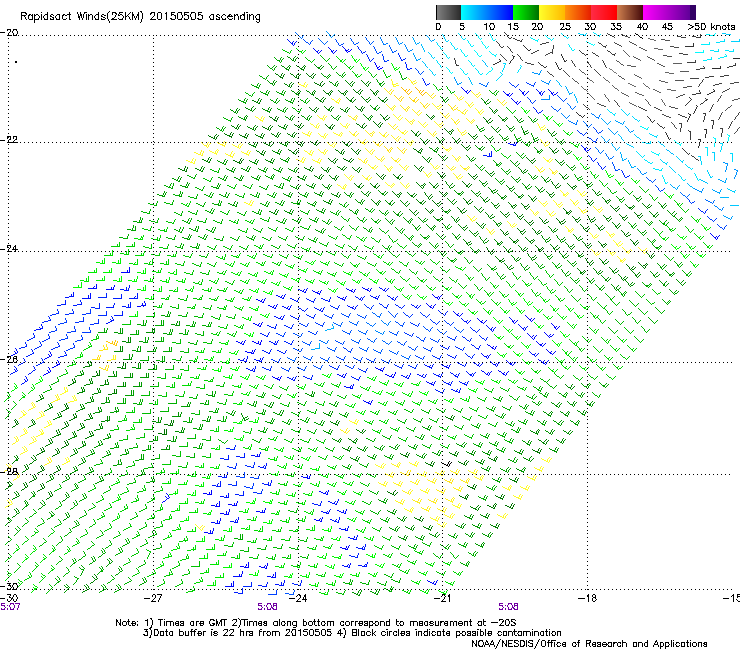The image size is (740, 650).
Task: Pick the red 30-35 knots color segment
Action: (604, 12)
